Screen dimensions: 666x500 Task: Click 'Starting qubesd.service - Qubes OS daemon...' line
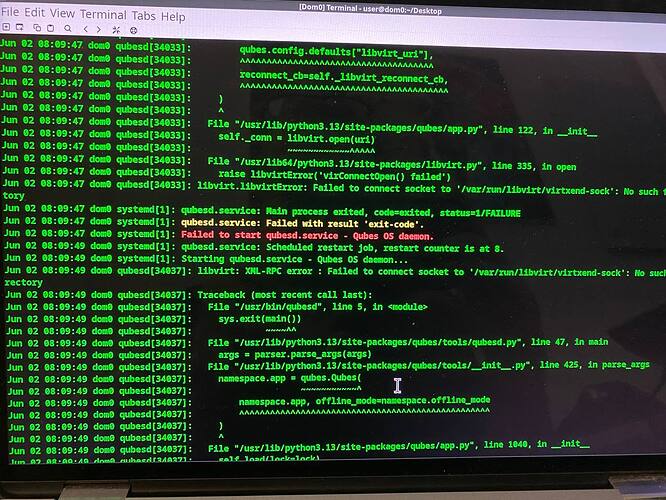[294, 259]
